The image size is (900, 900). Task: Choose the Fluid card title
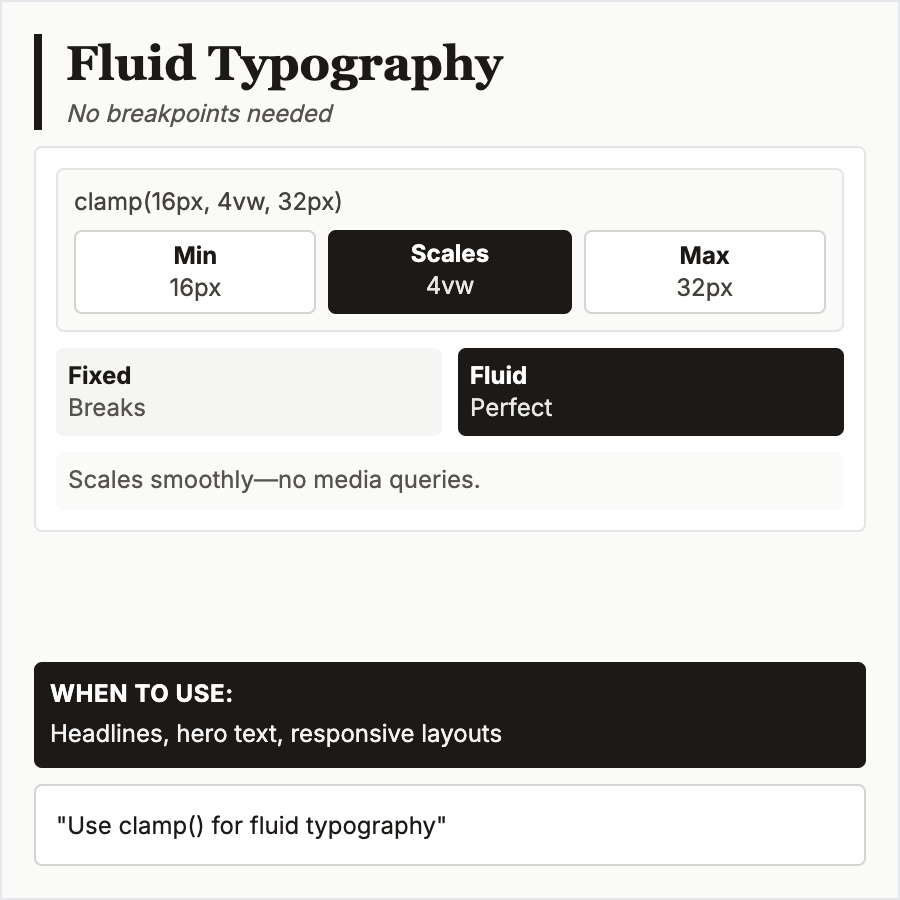point(498,376)
